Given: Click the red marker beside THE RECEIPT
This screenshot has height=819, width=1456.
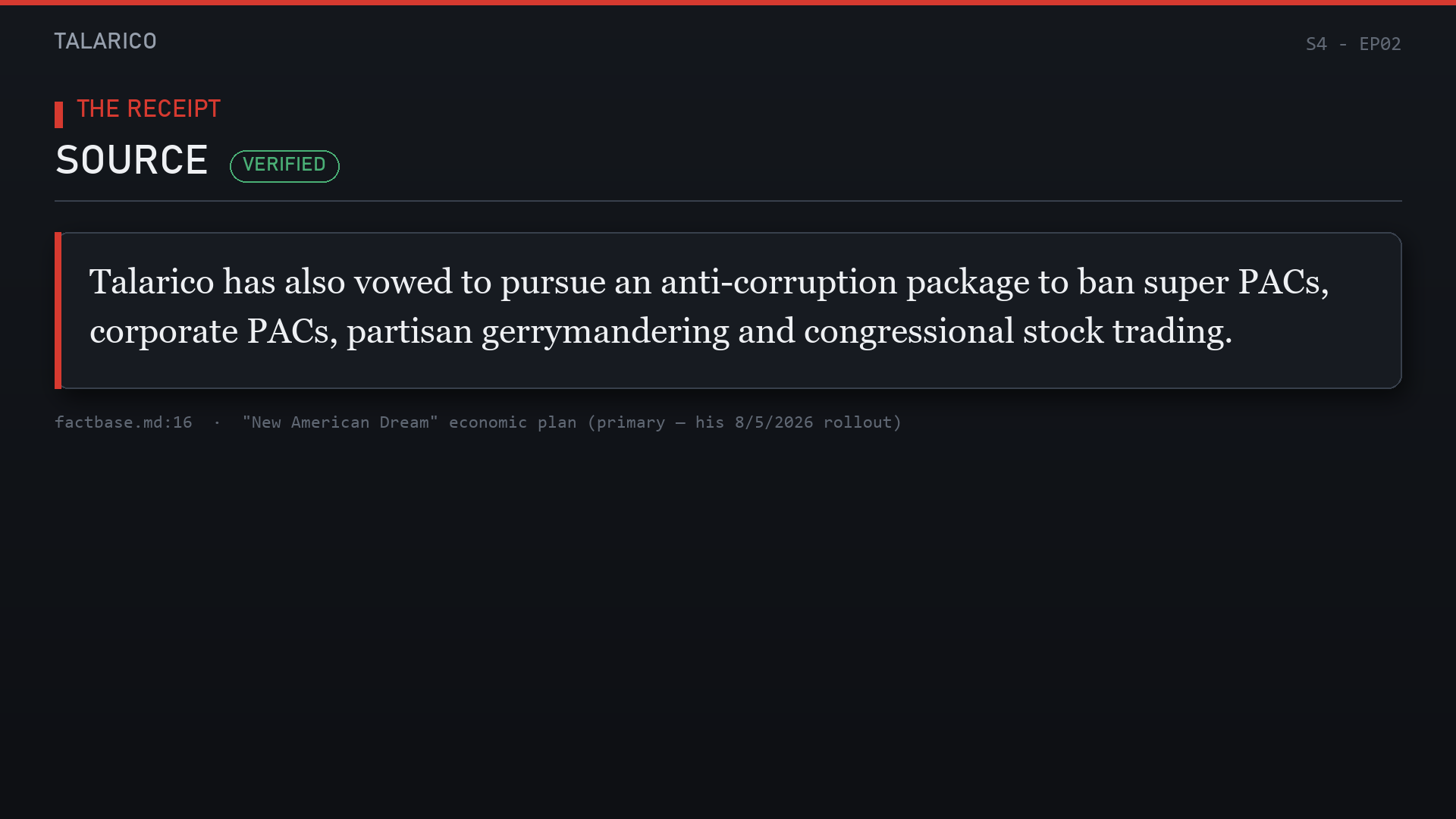Looking at the screenshot, I should (58, 115).
